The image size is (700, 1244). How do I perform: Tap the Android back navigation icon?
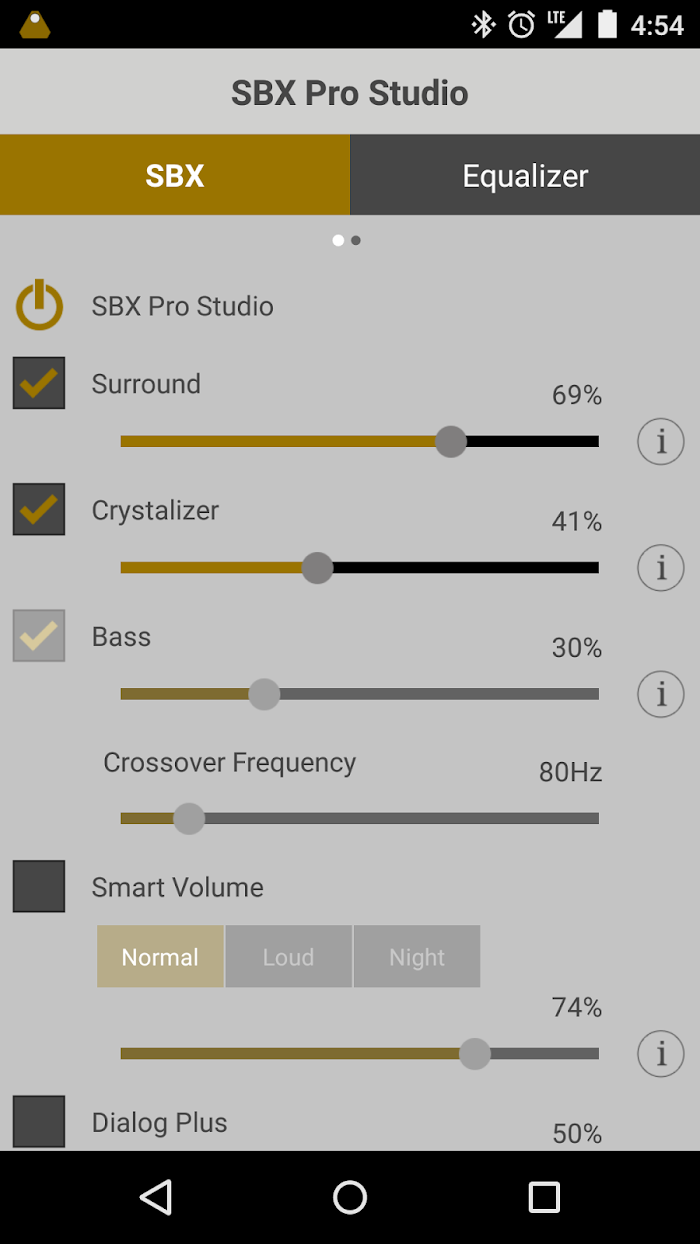coord(156,1197)
